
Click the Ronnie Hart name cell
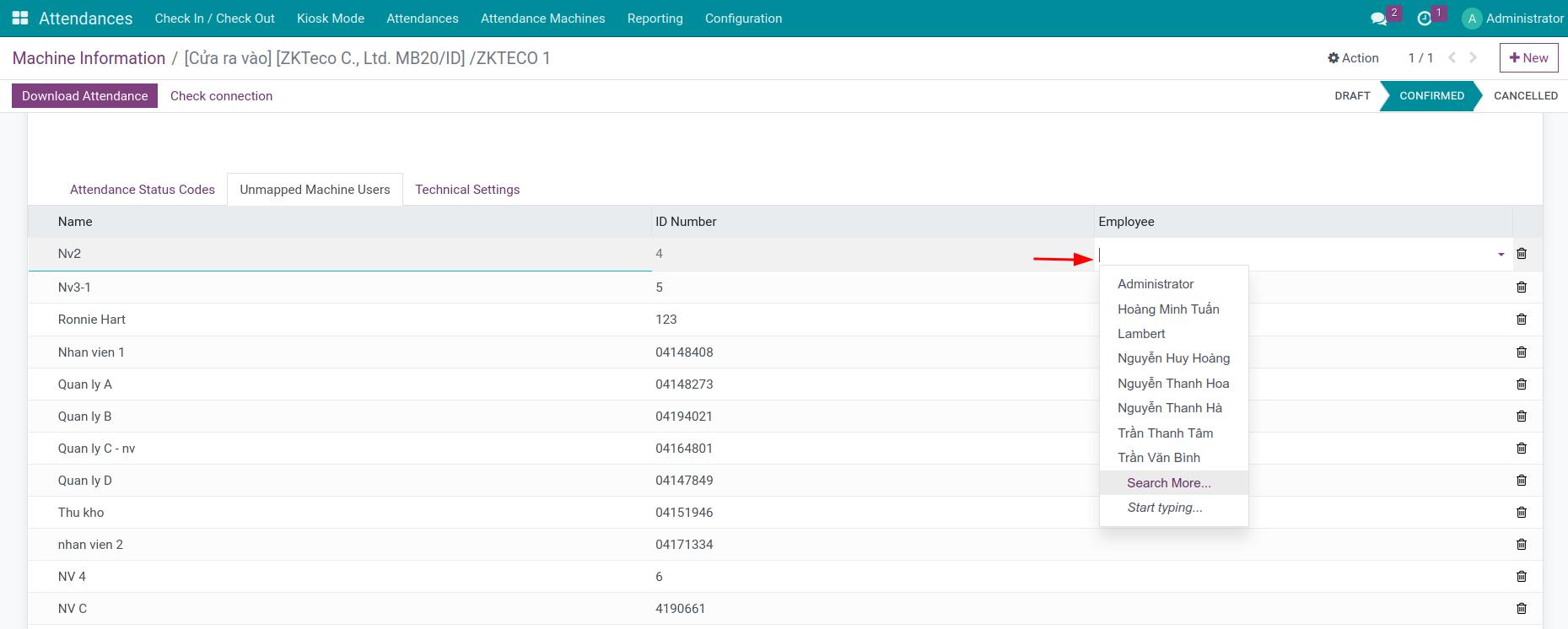click(340, 320)
